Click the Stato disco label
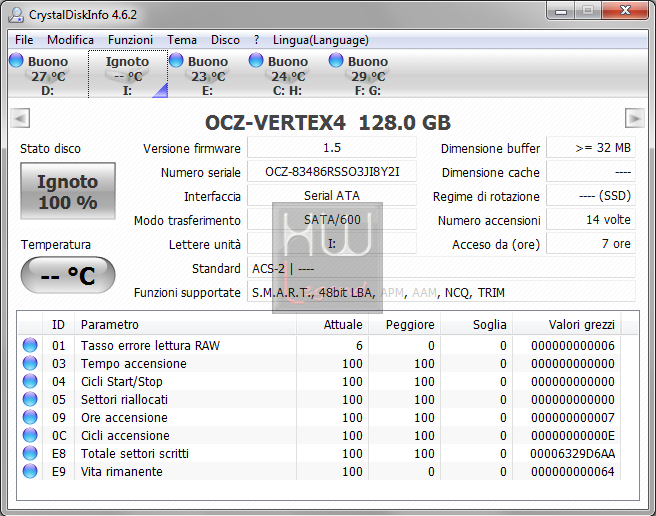 tap(50, 149)
